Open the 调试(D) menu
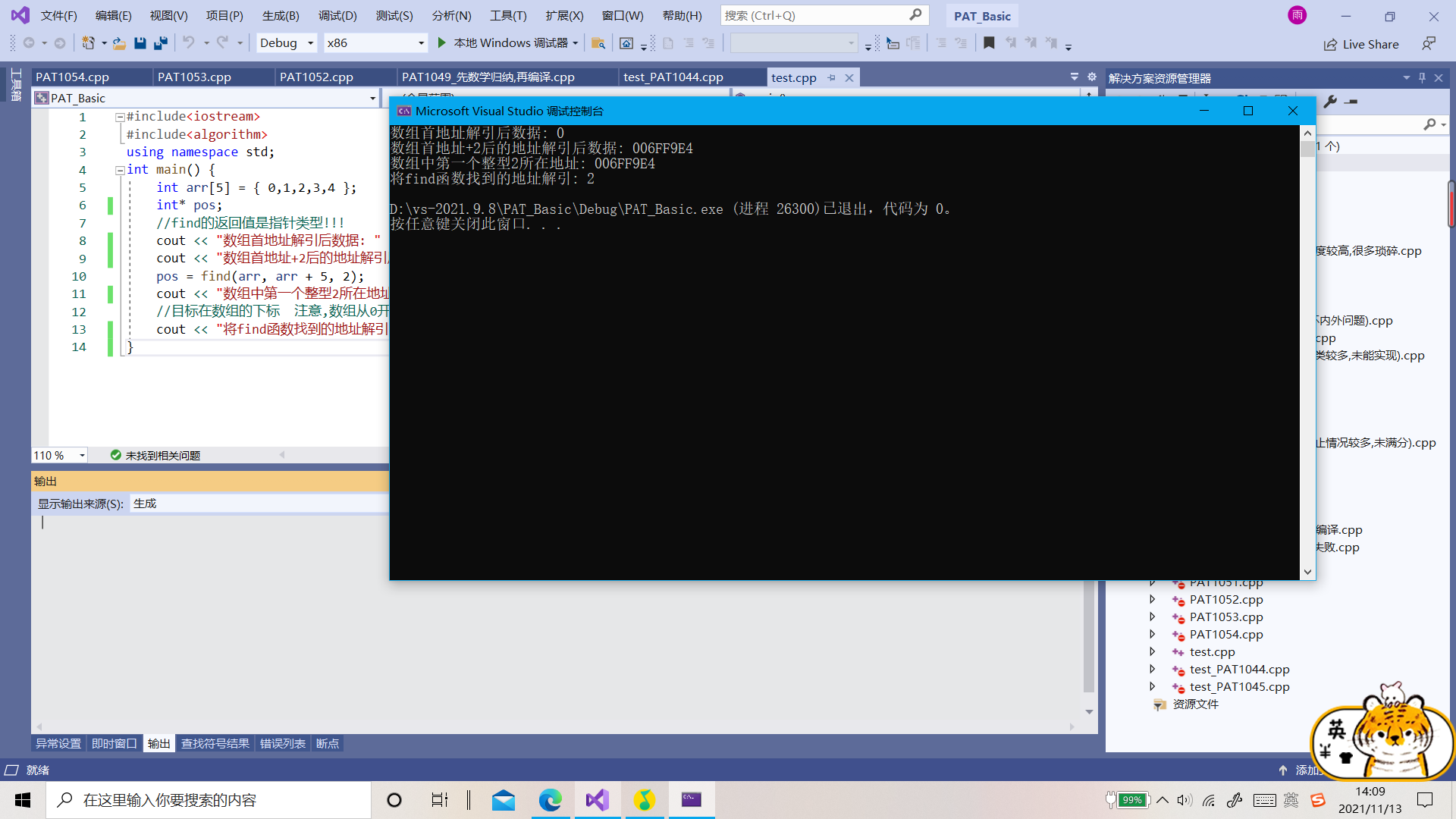Screen dimensions: 1456x819 (337, 15)
